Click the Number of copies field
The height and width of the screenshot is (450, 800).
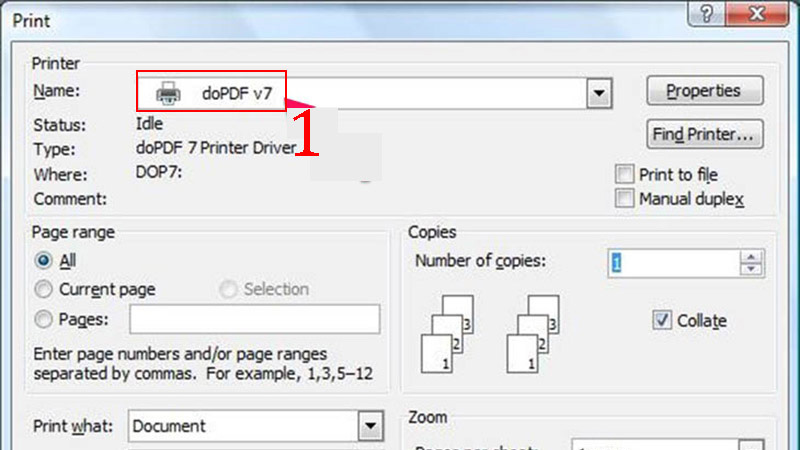click(x=673, y=263)
